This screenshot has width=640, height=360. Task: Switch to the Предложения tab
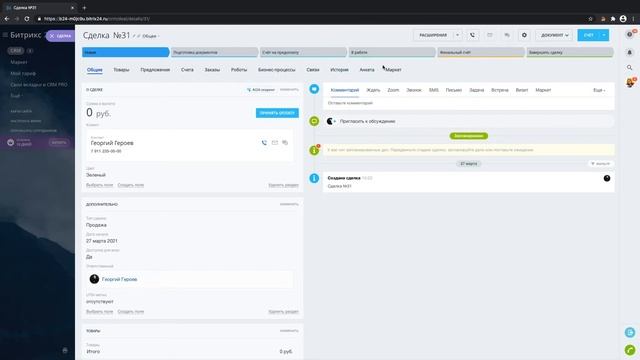tap(155, 70)
